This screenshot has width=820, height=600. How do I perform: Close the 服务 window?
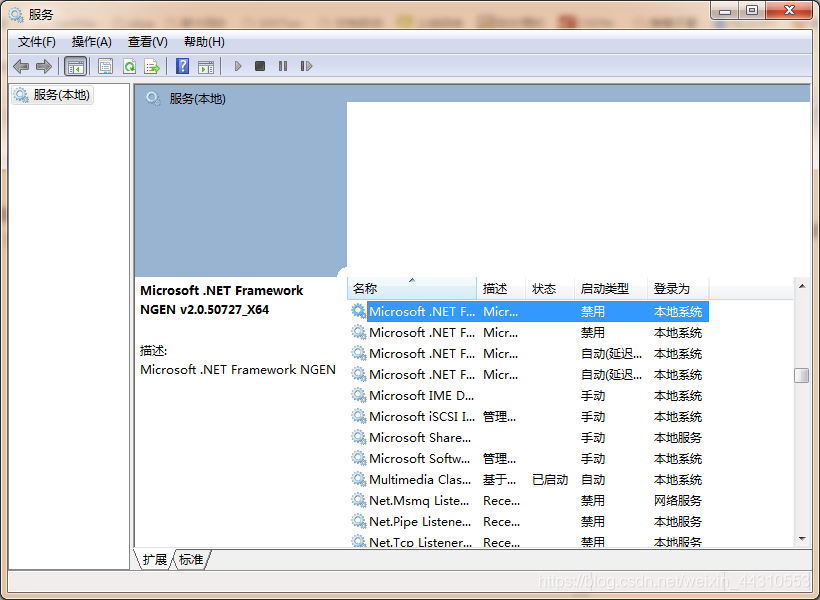click(789, 10)
